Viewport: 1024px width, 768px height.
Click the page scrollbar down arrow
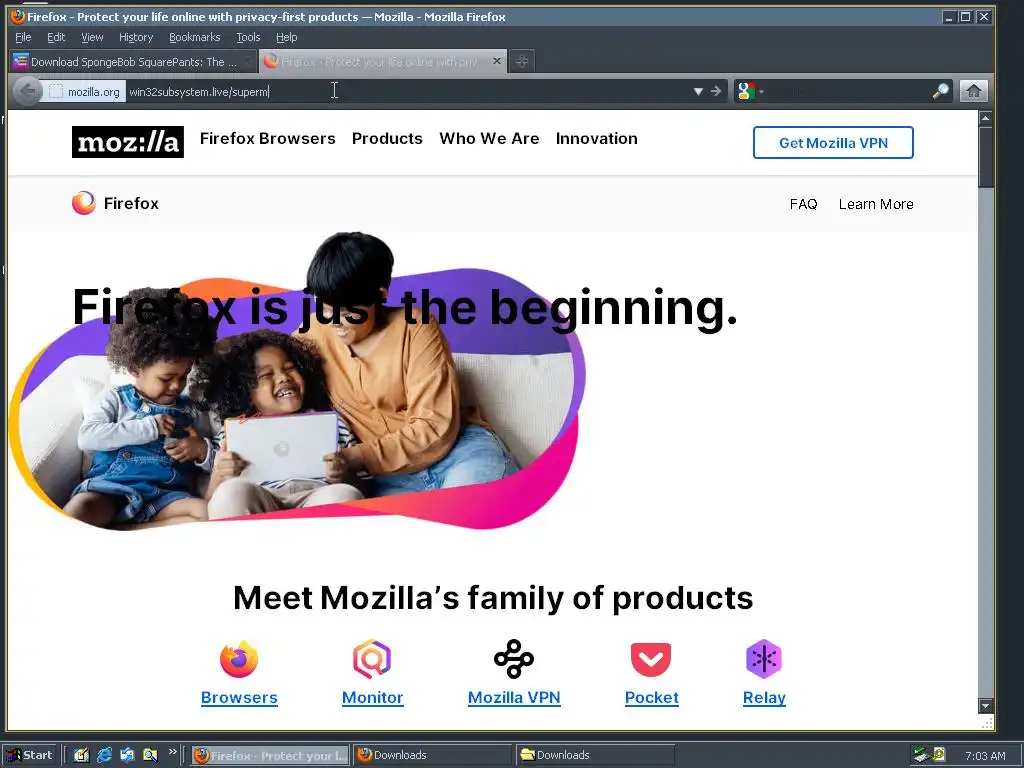click(x=985, y=706)
